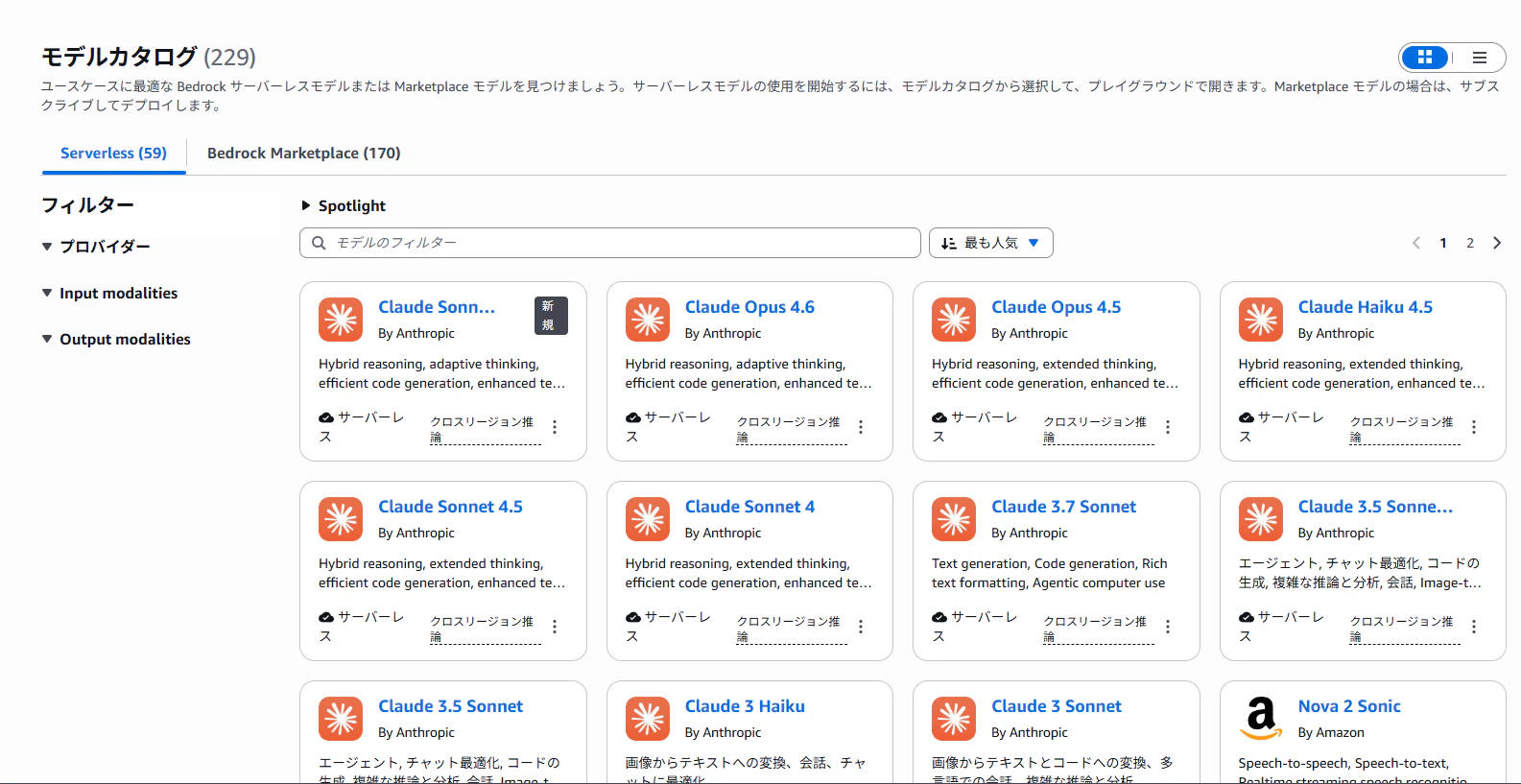Click the サーバーレス label on Claude Opus 4.6
This screenshot has width=1521, height=784.
click(669, 427)
